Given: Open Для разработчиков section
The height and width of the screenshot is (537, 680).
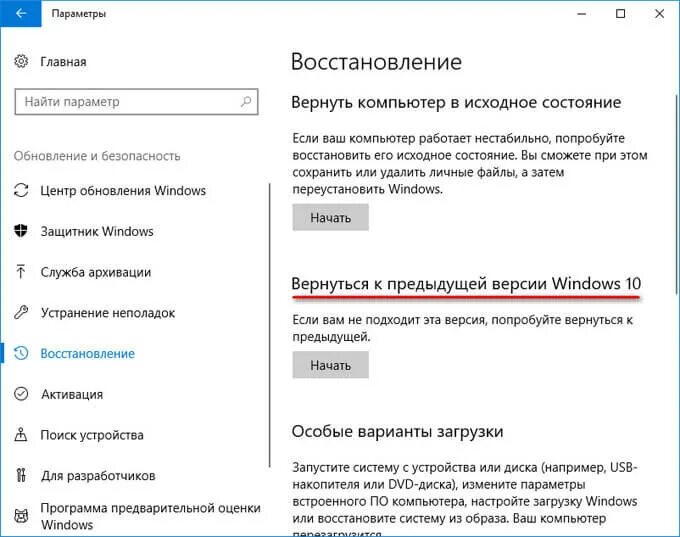Looking at the screenshot, I should tap(98, 476).
